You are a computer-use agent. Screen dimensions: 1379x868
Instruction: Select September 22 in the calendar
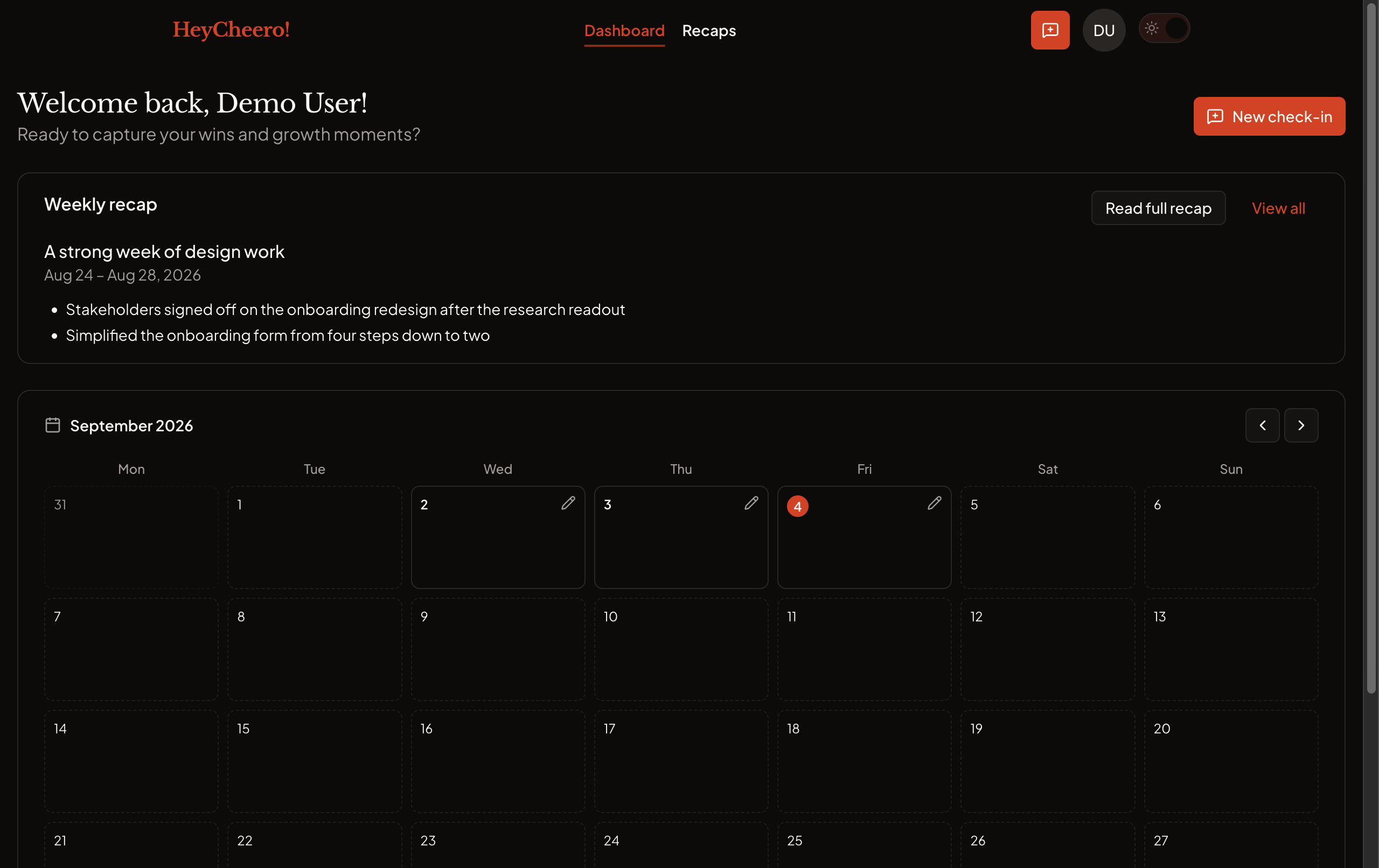pos(315,845)
